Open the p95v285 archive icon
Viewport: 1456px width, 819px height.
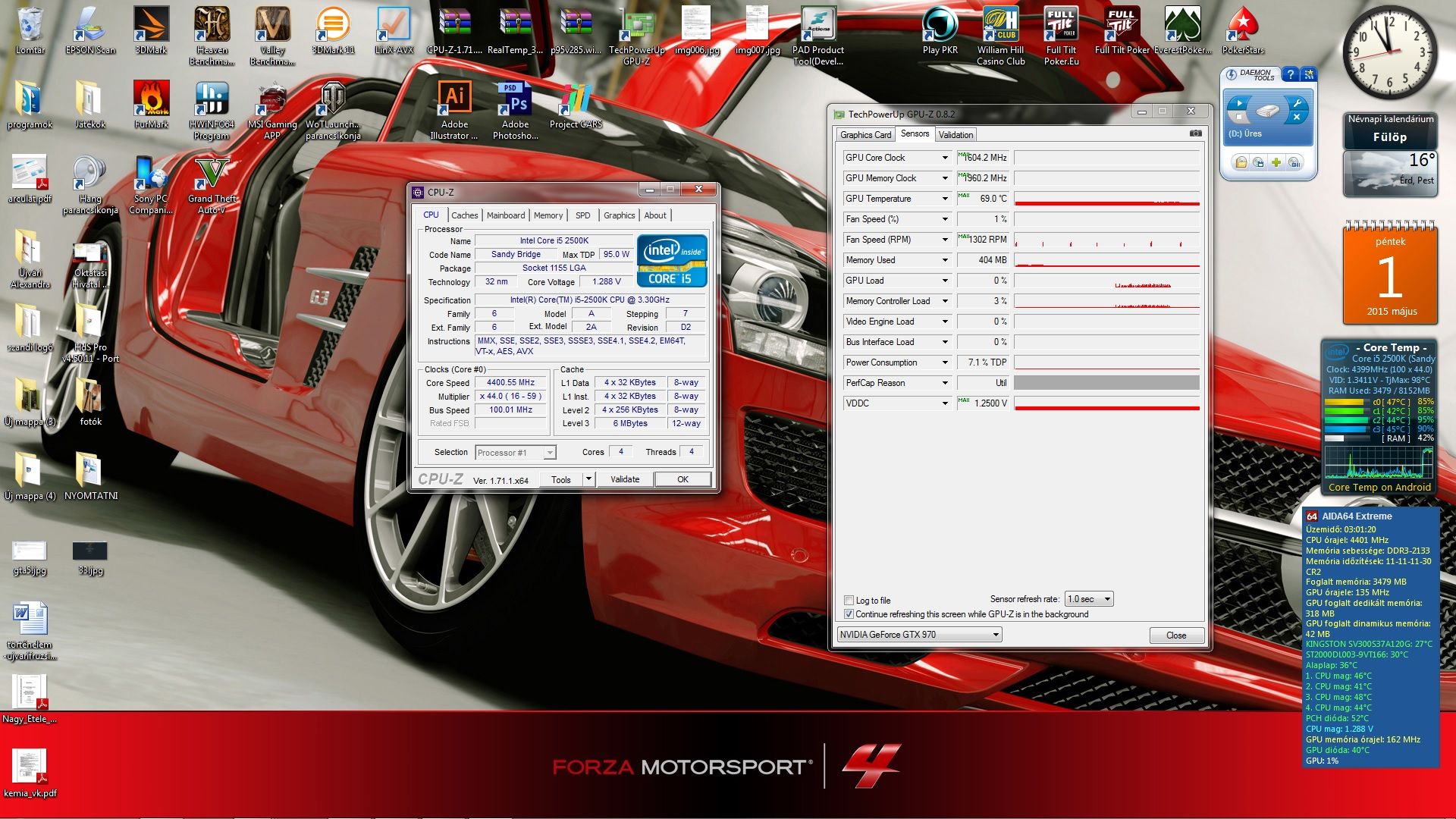576,30
